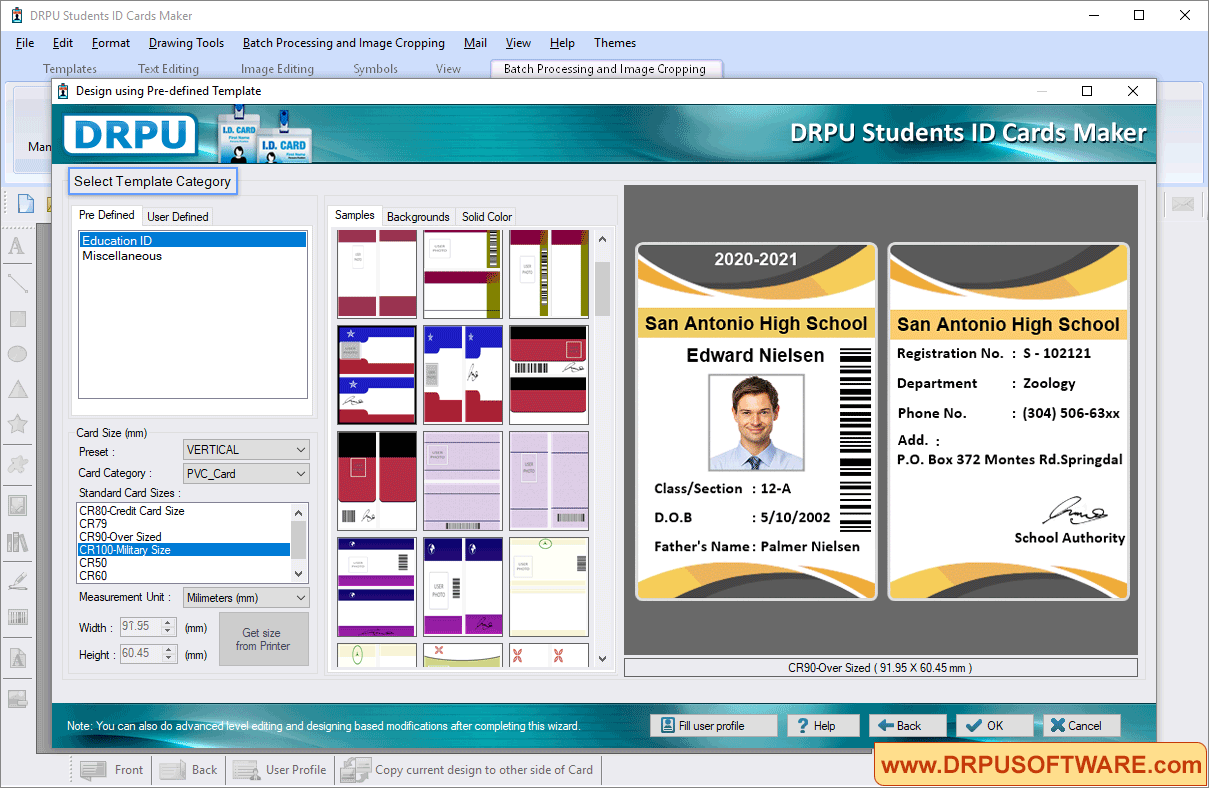Open the Measurement Unit dropdown
The image size is (1209, 788).
point(247,598)
